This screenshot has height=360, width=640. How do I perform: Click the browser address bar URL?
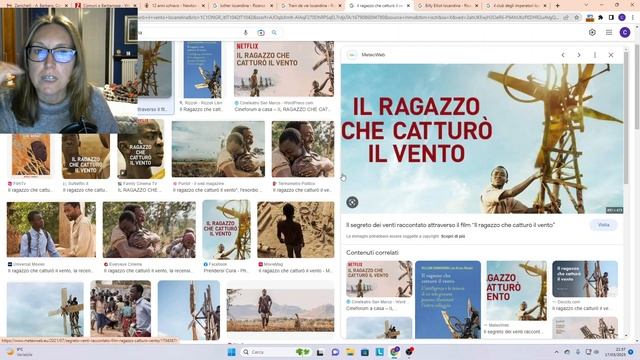(x=349, y=18)
